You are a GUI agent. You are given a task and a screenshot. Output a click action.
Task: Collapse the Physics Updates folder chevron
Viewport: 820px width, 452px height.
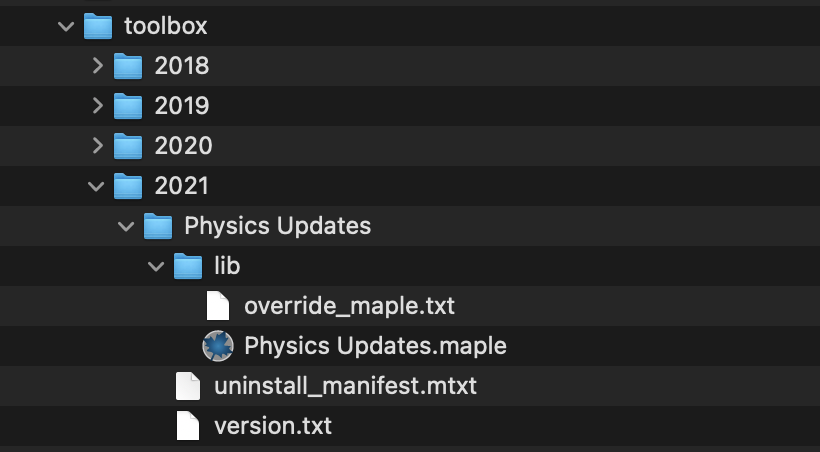[126, 227]
